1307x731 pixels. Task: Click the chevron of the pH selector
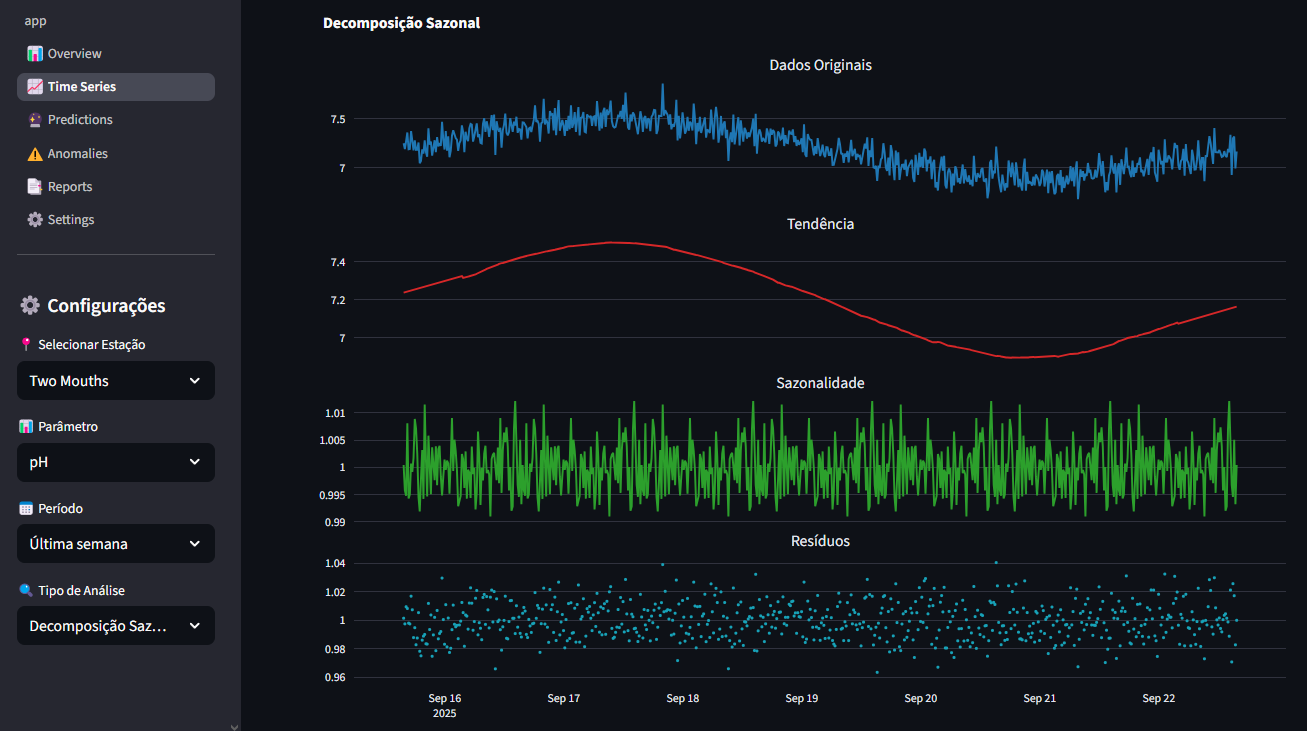pyautogui.click(x=195, y=463)
